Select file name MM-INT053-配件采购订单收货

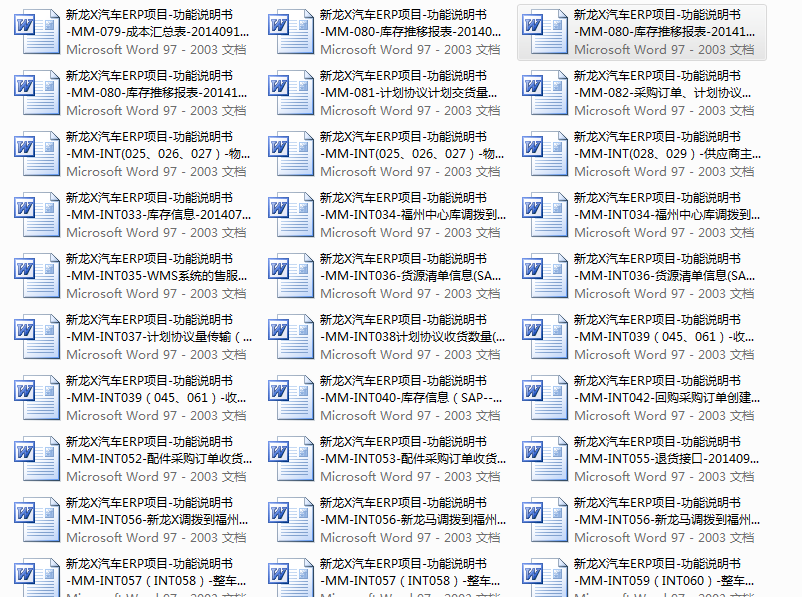pyautogui.click(x=413, y=450)
